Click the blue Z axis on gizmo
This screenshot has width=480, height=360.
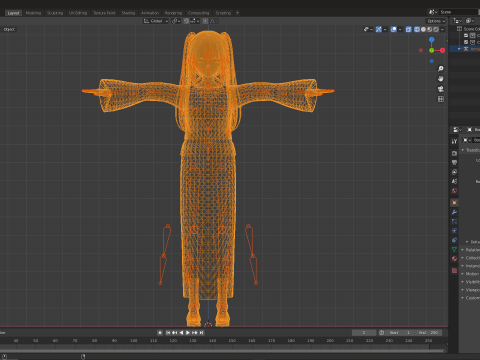pyautogui.click(x=432, y=40)
